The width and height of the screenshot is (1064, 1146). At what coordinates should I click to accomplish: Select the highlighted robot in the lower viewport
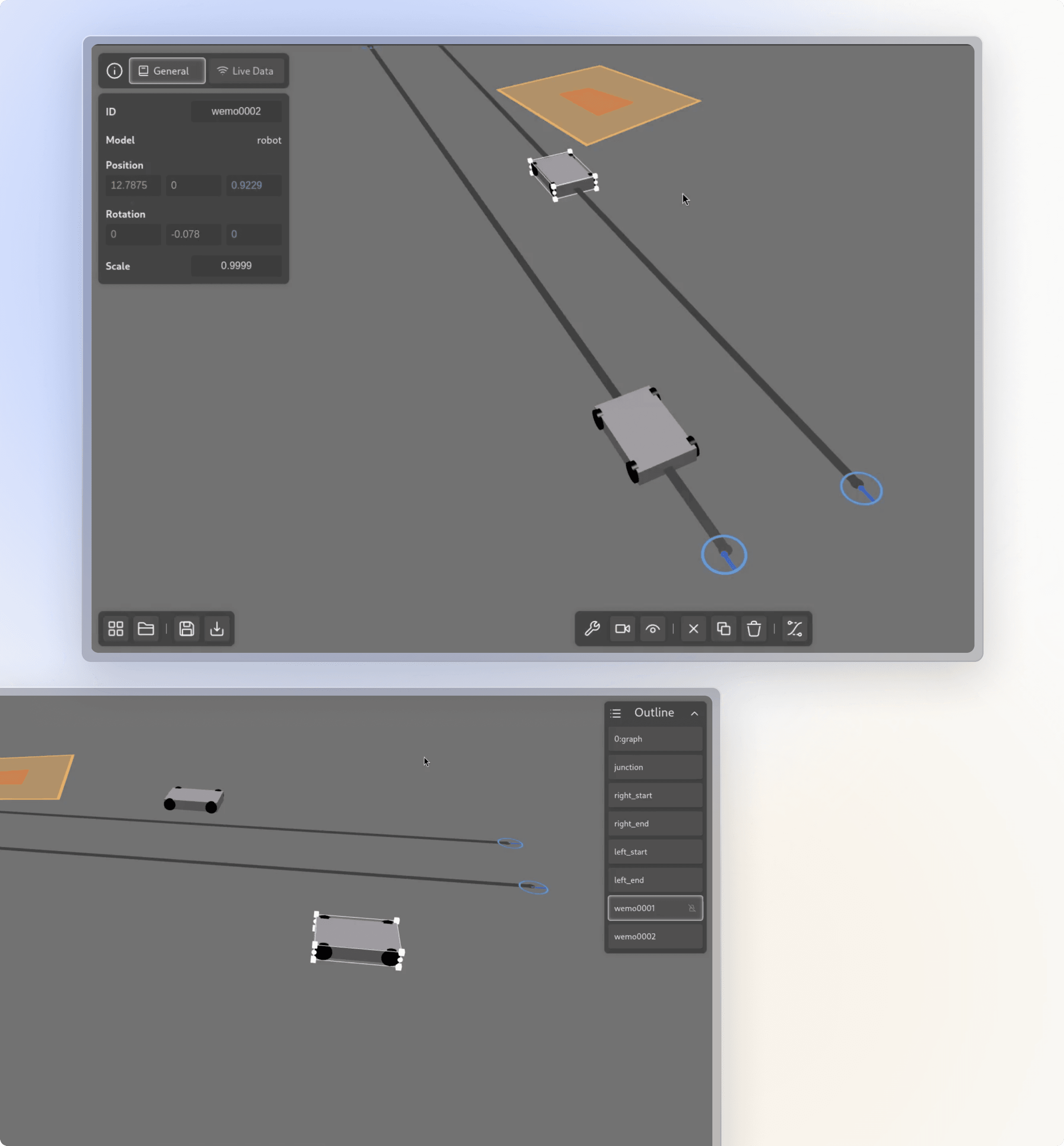point(357,941)
